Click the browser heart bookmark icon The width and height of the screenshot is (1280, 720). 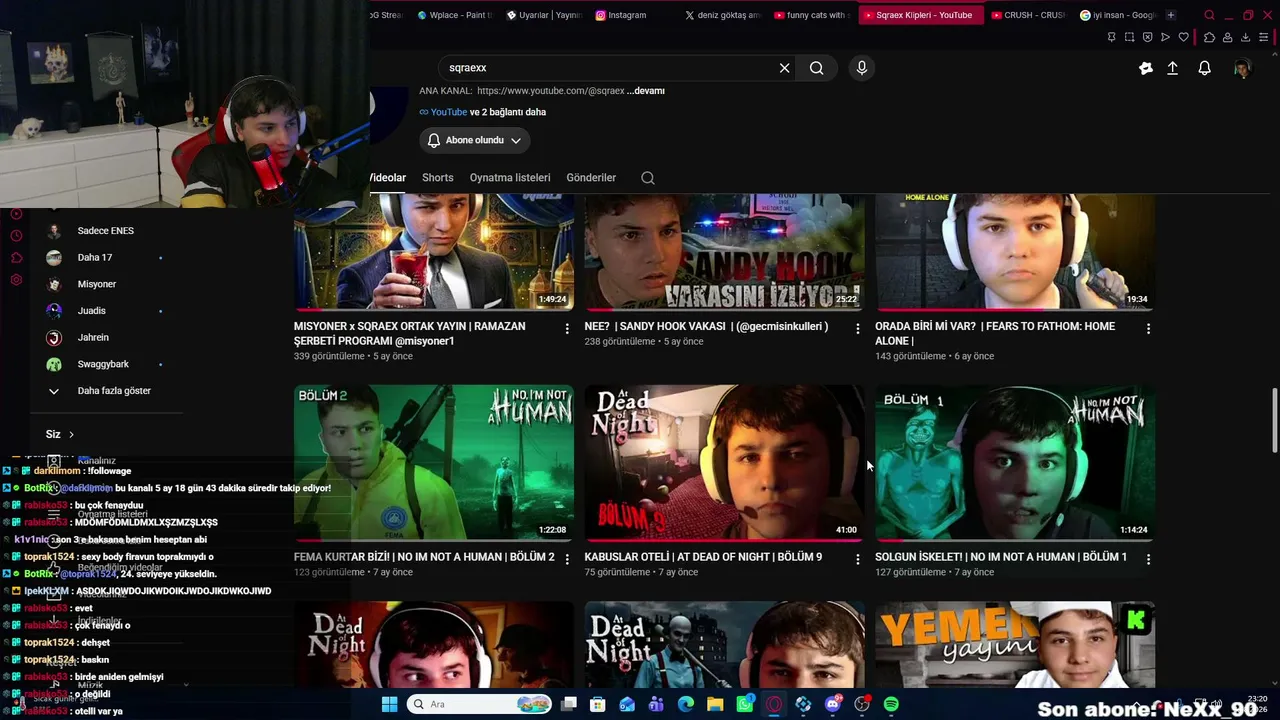click(x=1184, y=37)
